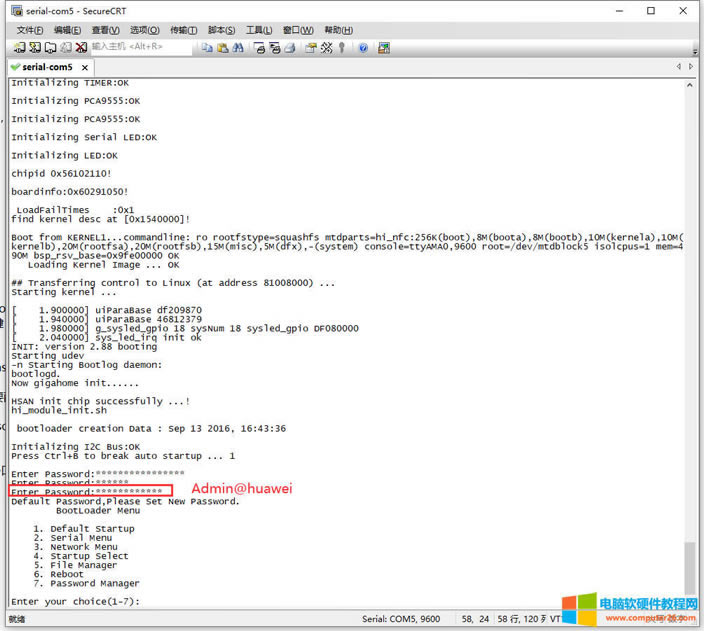
Task: Click the Paste icon in toolbar
Action: (221, 47)
